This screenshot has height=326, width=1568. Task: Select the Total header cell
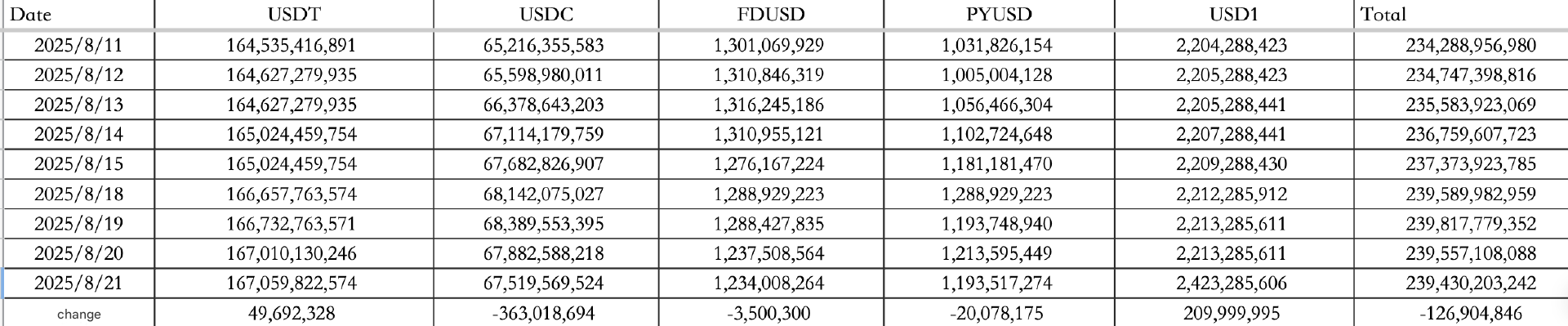1460,14
